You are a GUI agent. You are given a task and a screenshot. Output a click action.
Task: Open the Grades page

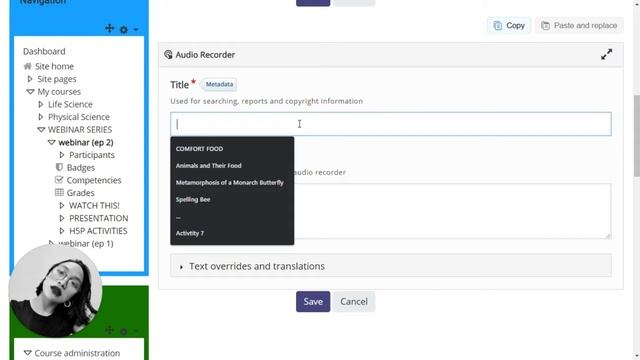[x=80, y=193]
